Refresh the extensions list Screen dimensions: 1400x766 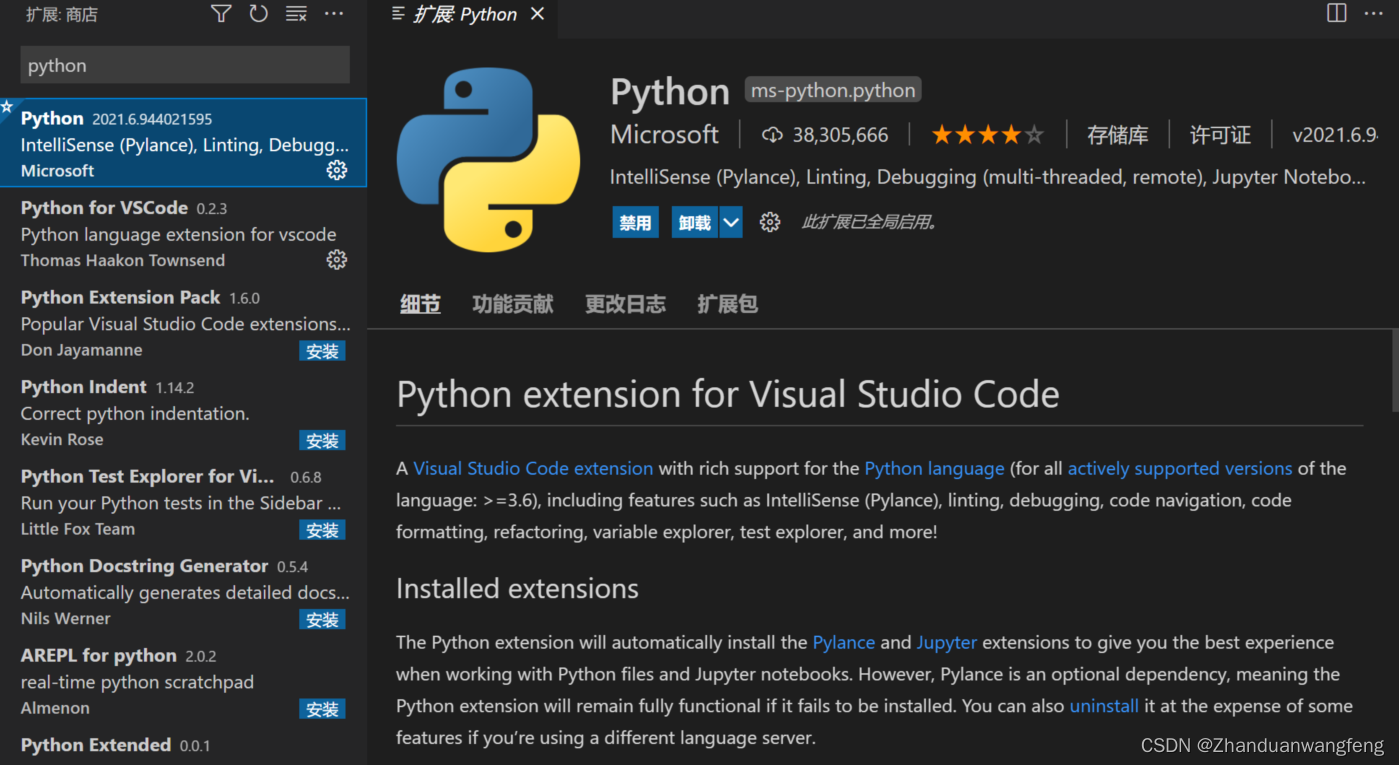(259, 14)
